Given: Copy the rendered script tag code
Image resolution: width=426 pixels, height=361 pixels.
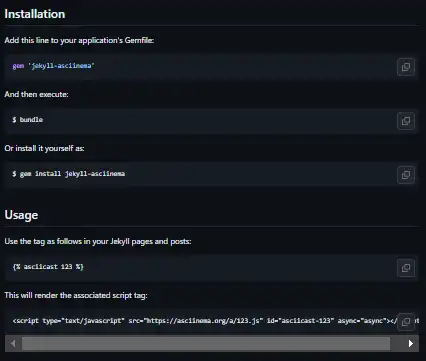Looking at the screenshot, I should point(406,322).
